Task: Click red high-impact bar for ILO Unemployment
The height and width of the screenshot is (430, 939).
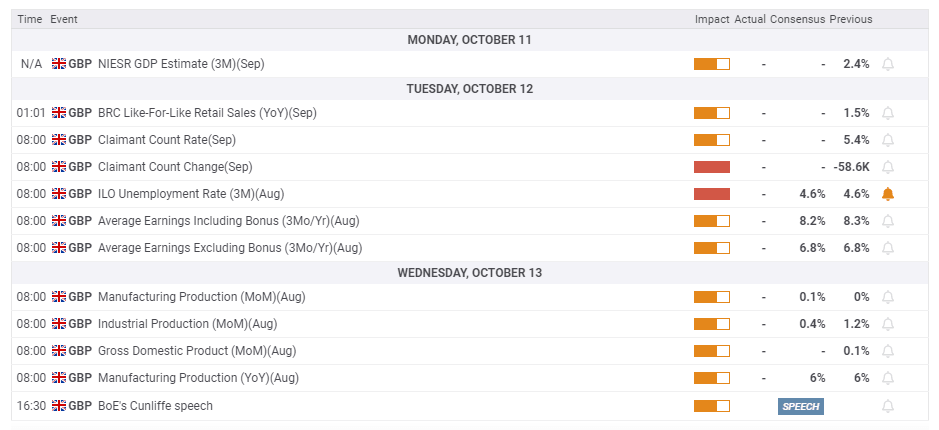Action: 711,194
